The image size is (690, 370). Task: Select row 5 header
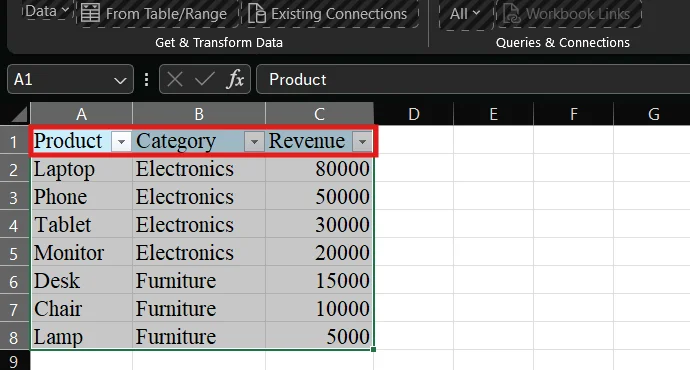[14, 253]
